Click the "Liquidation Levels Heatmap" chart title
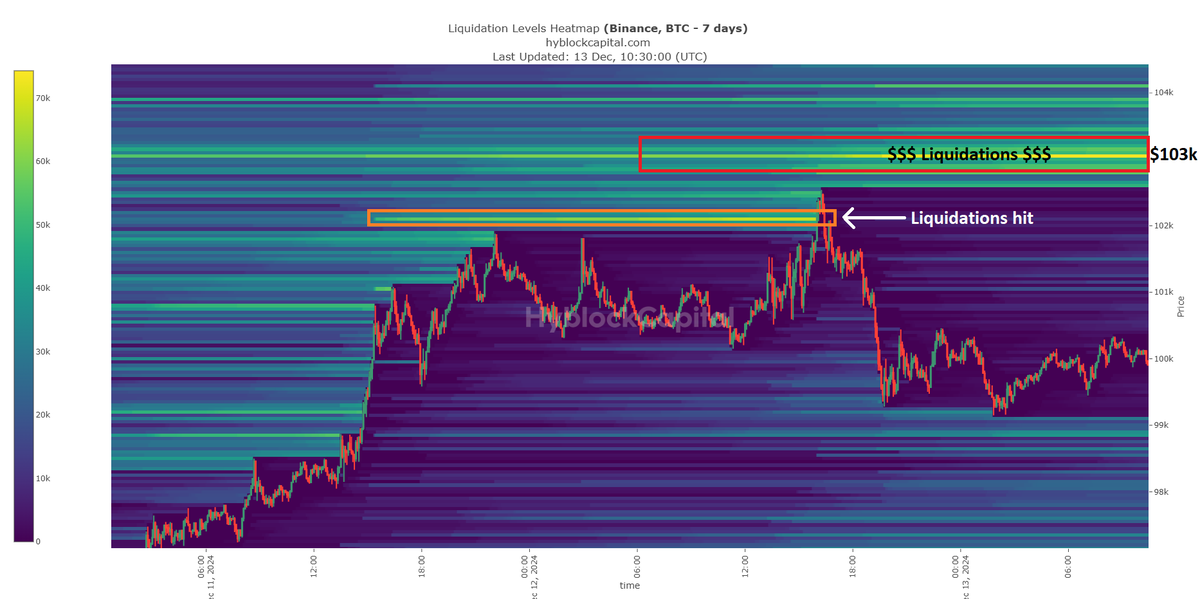 click(x=597, y=28)
